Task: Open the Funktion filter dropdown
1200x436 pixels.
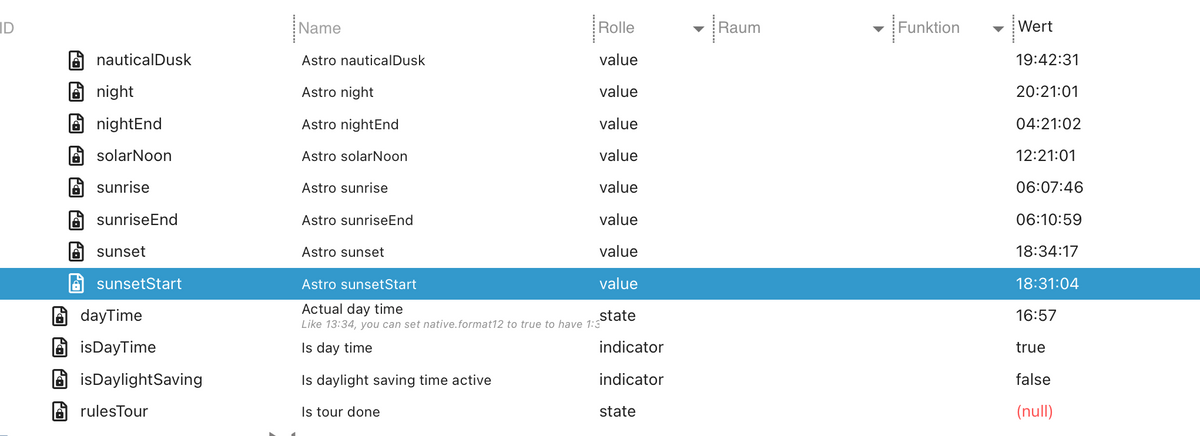Action: (998, 29)
